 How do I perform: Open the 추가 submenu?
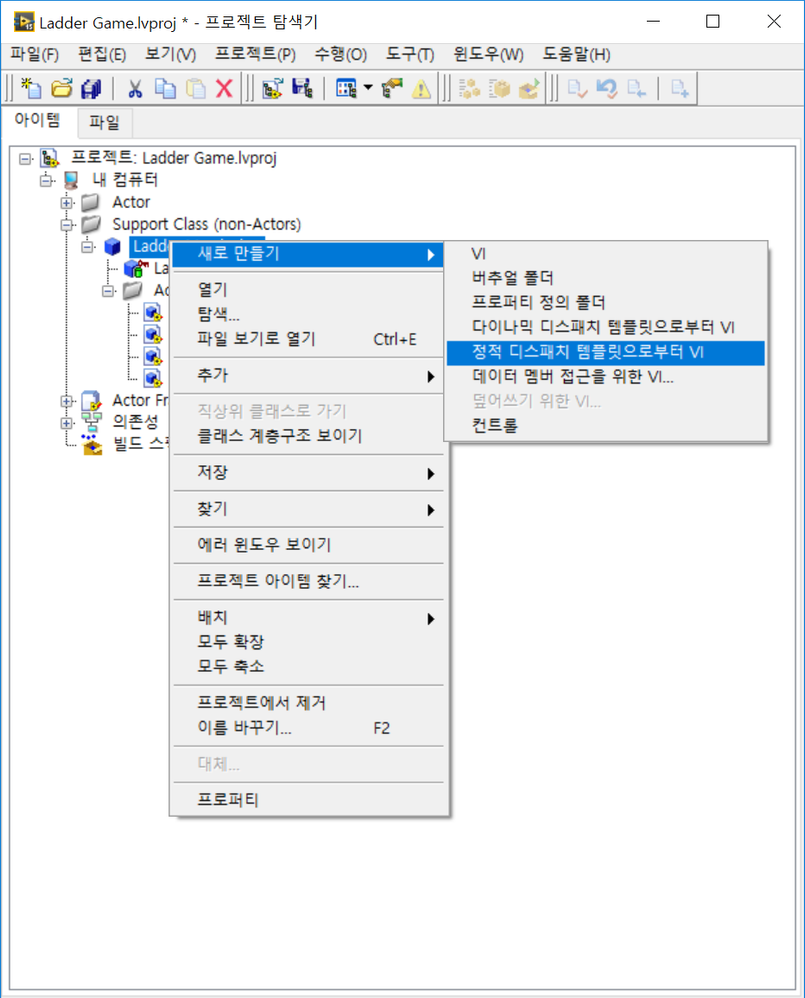point(308,376)
